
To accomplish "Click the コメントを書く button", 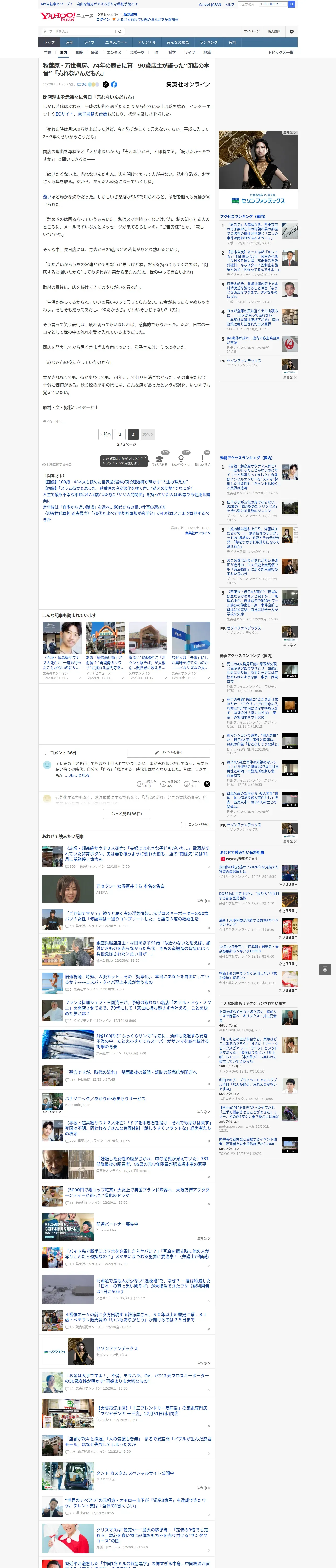I will coord(169,752).
